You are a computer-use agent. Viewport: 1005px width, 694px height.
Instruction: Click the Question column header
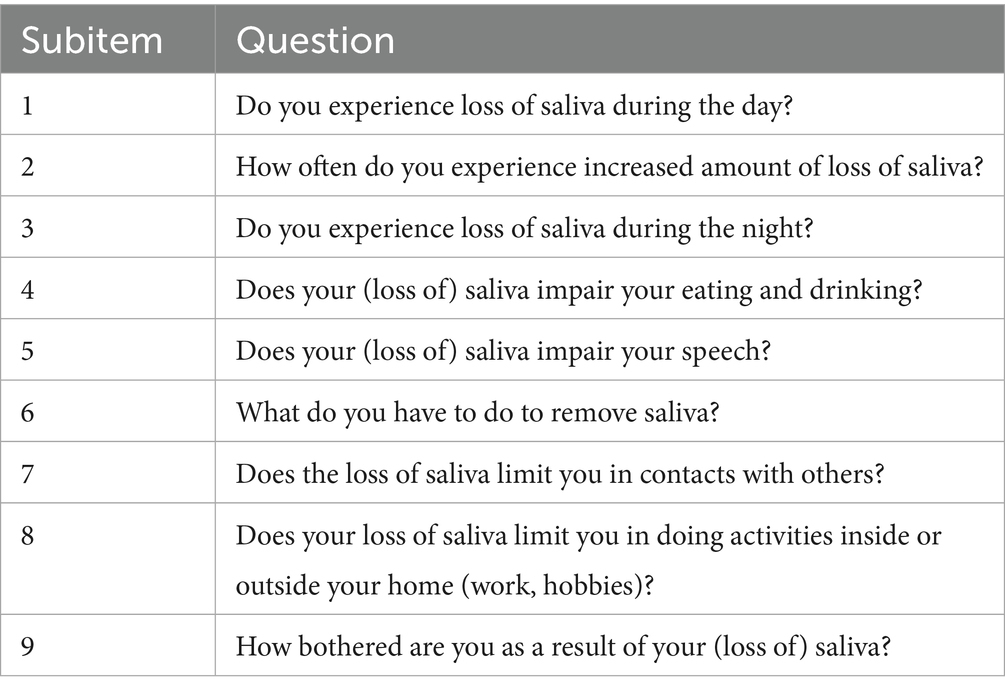[x=315, y=41]
